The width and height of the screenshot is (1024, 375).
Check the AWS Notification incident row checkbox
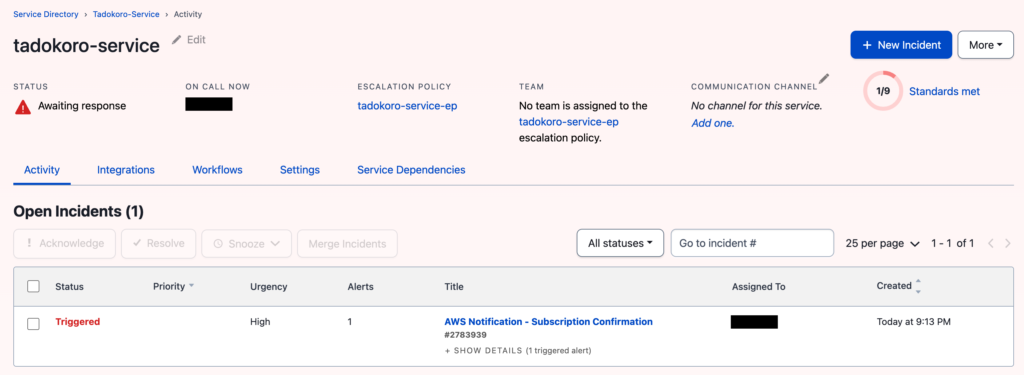(33, 324)
